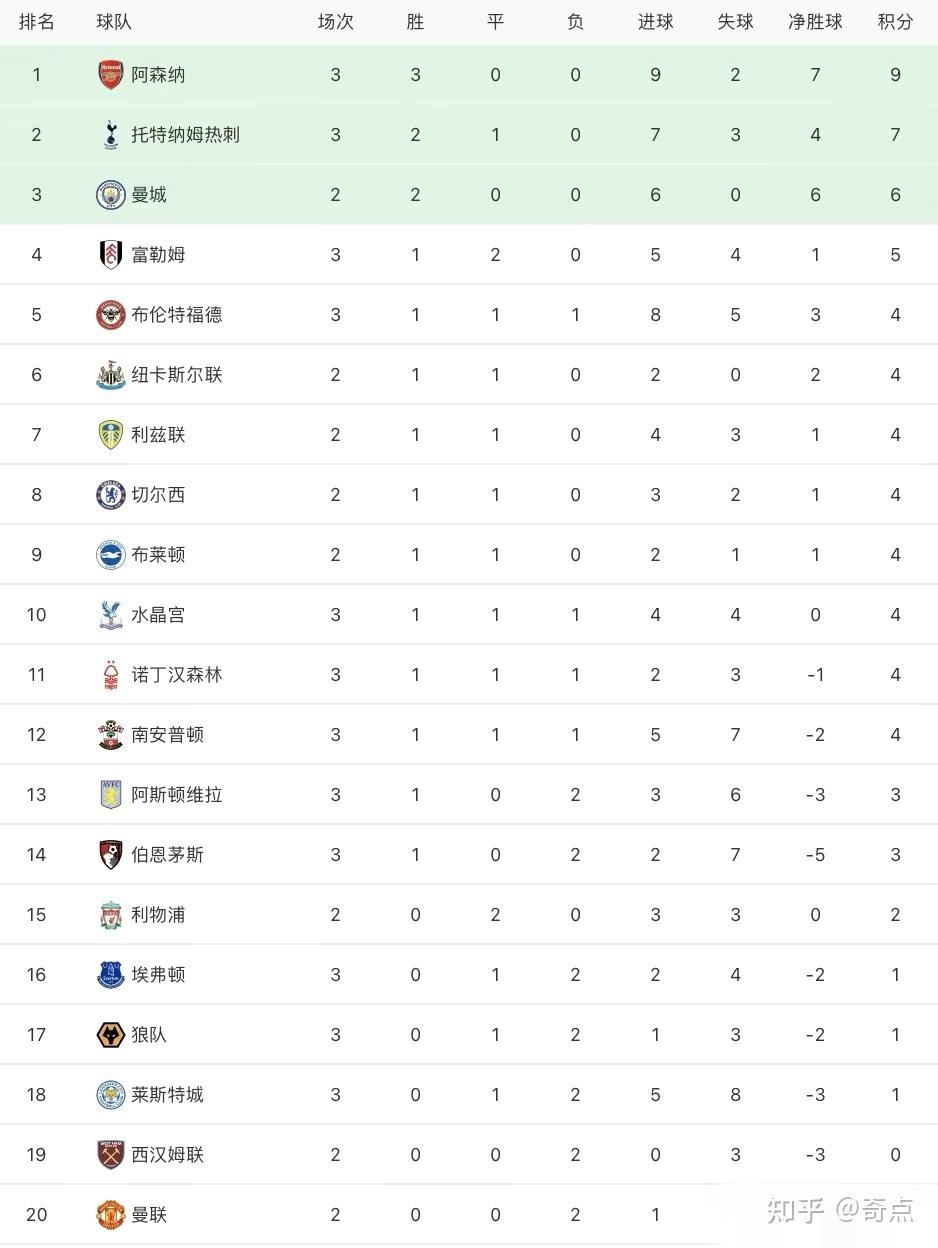The width and height of the screenshot is (938, 1248).
Task: Click the Chelsea club crest icon
Action: click(x=110, y=495)
